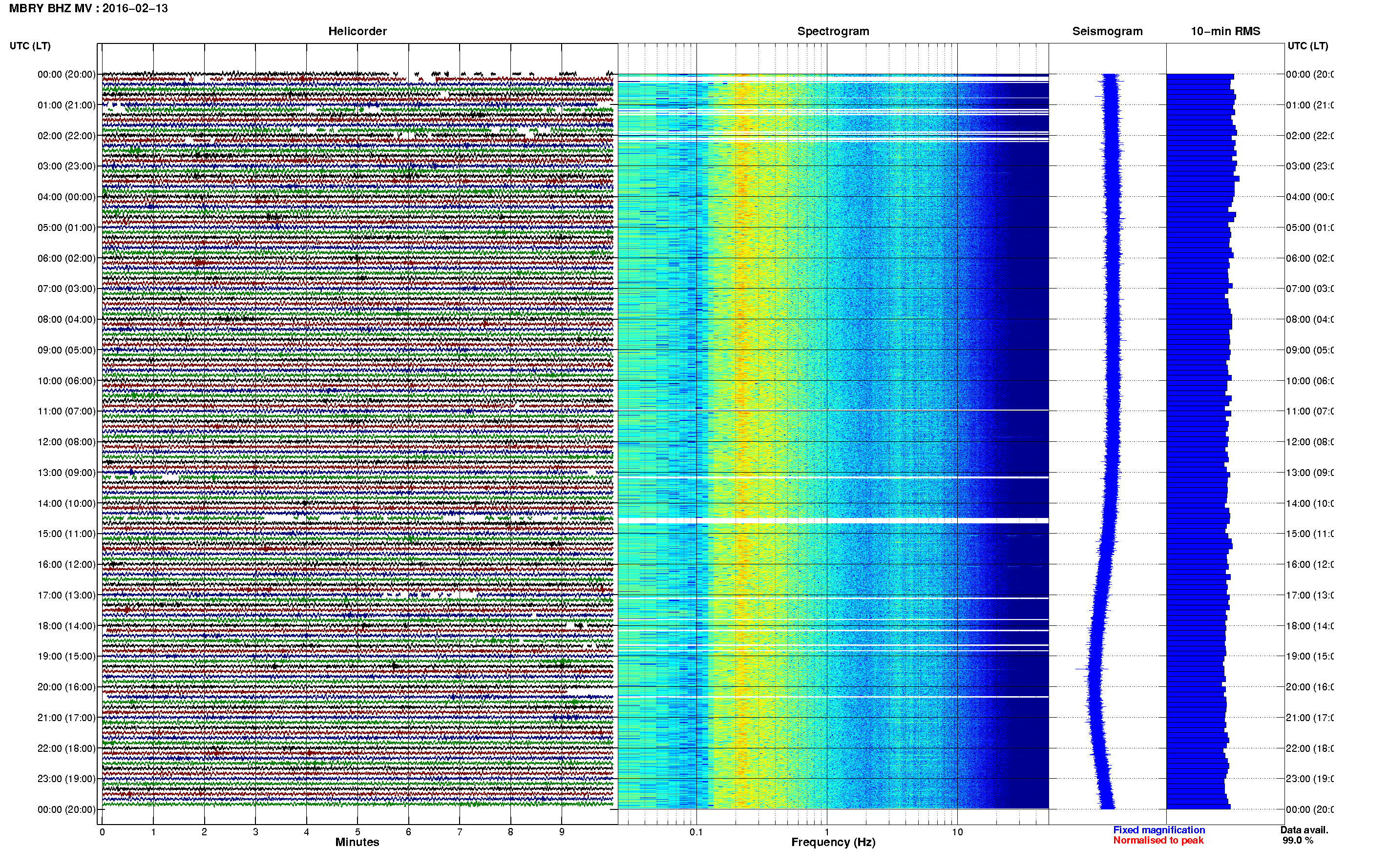Click the left '07:00 (03:00)' time label
The image size is (1389, 868).
tap(66, 289)
